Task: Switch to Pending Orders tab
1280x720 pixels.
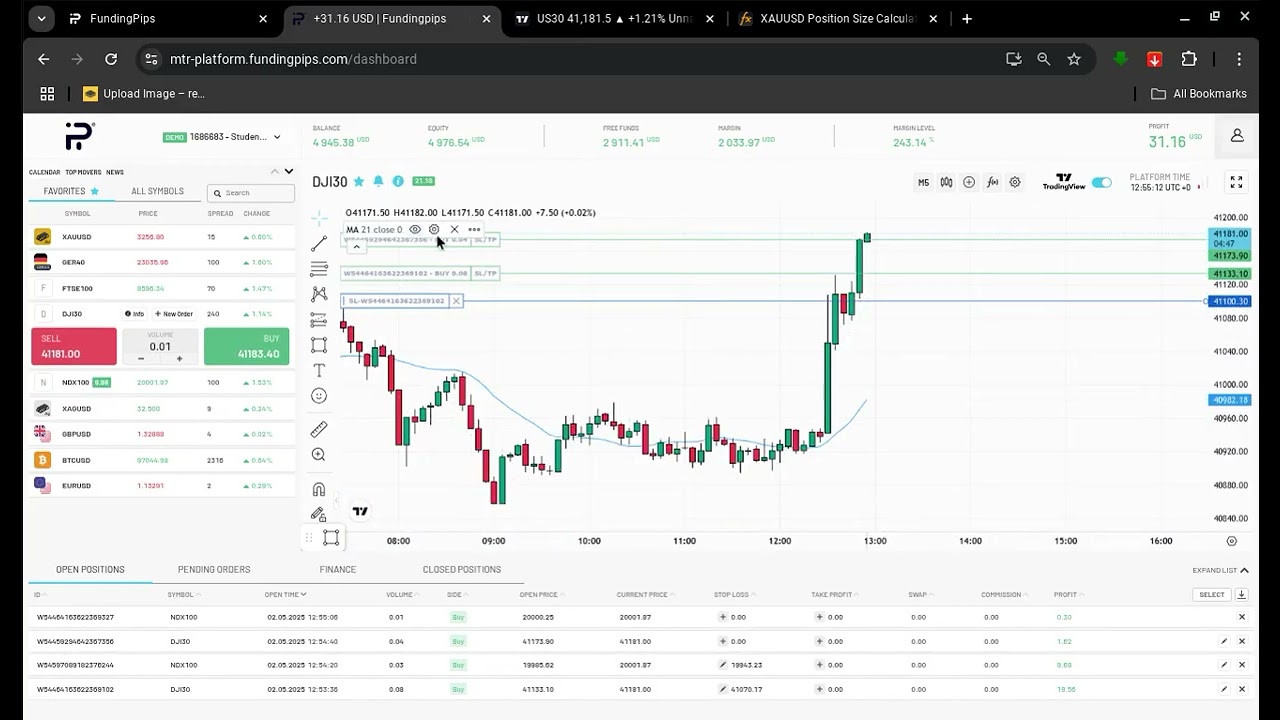Action: tap(214, 570)
